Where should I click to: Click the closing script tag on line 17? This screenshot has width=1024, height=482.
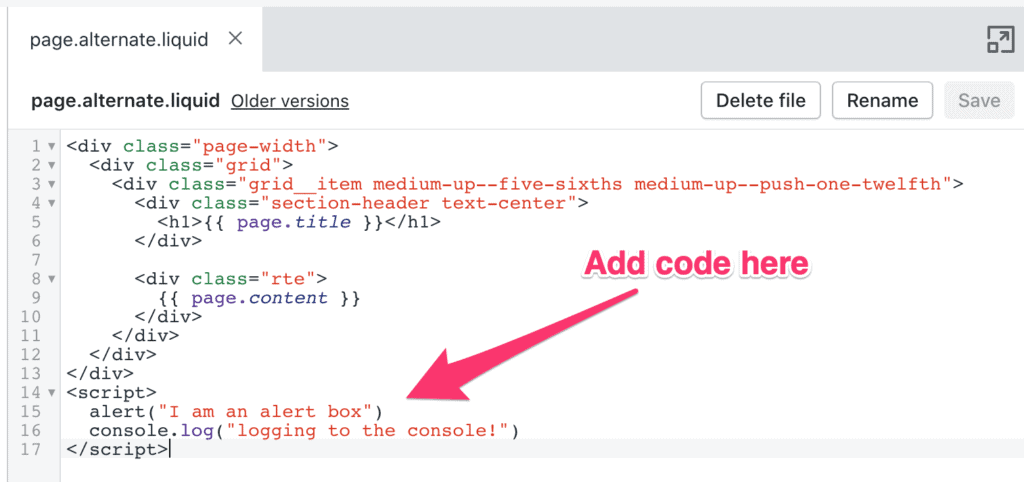click(x=117, y=449)
